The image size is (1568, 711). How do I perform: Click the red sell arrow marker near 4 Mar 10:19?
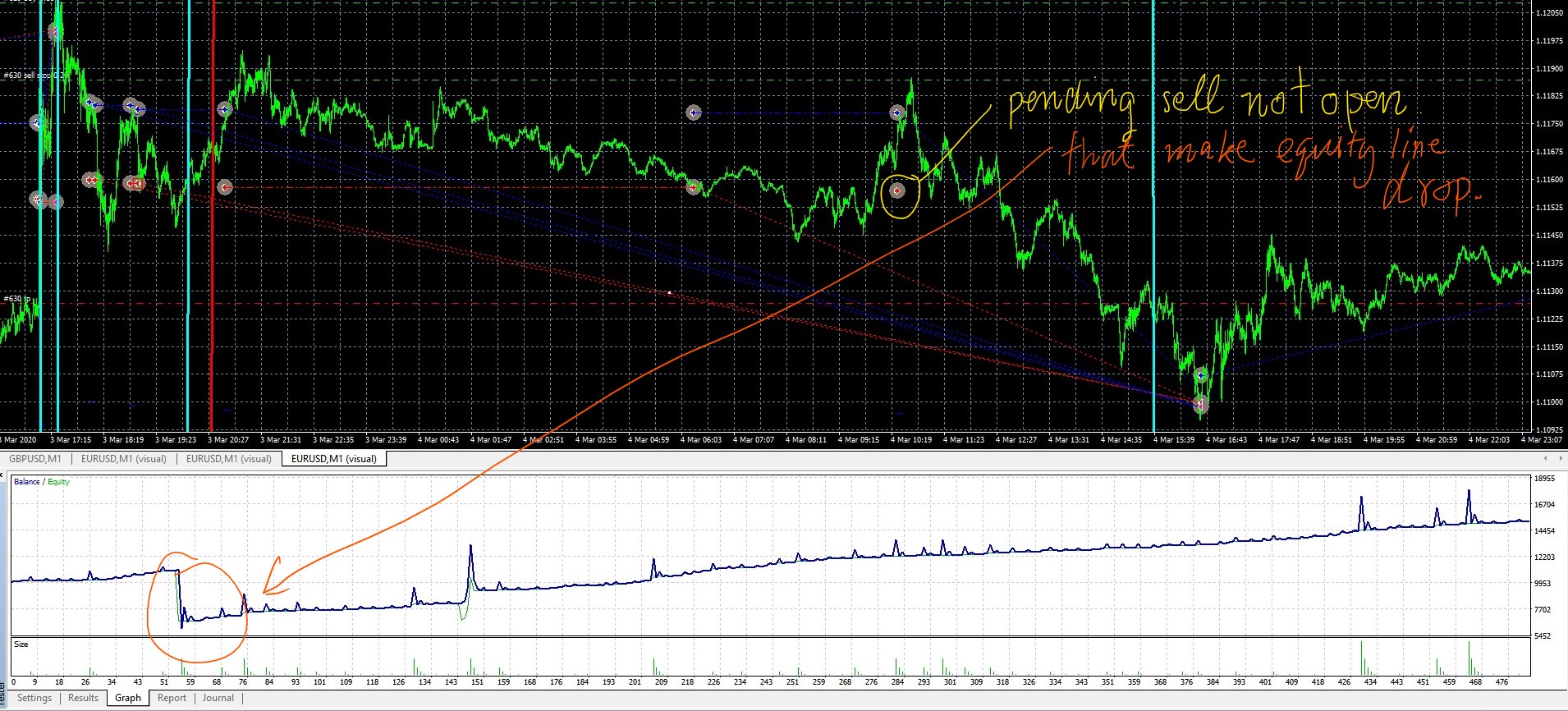pyautogui.click(x=897, y=190)
